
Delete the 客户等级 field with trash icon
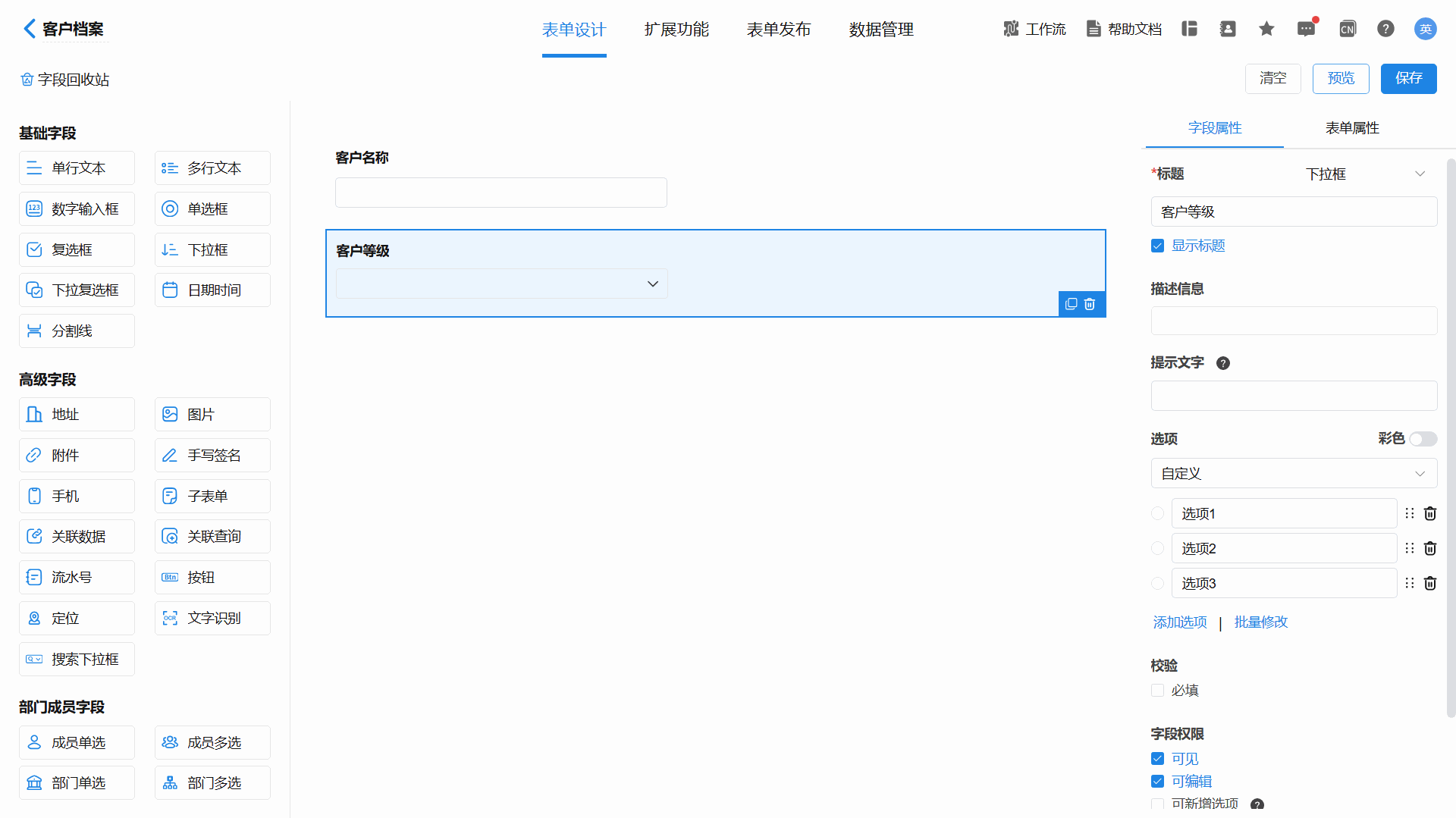[1090, 304]
